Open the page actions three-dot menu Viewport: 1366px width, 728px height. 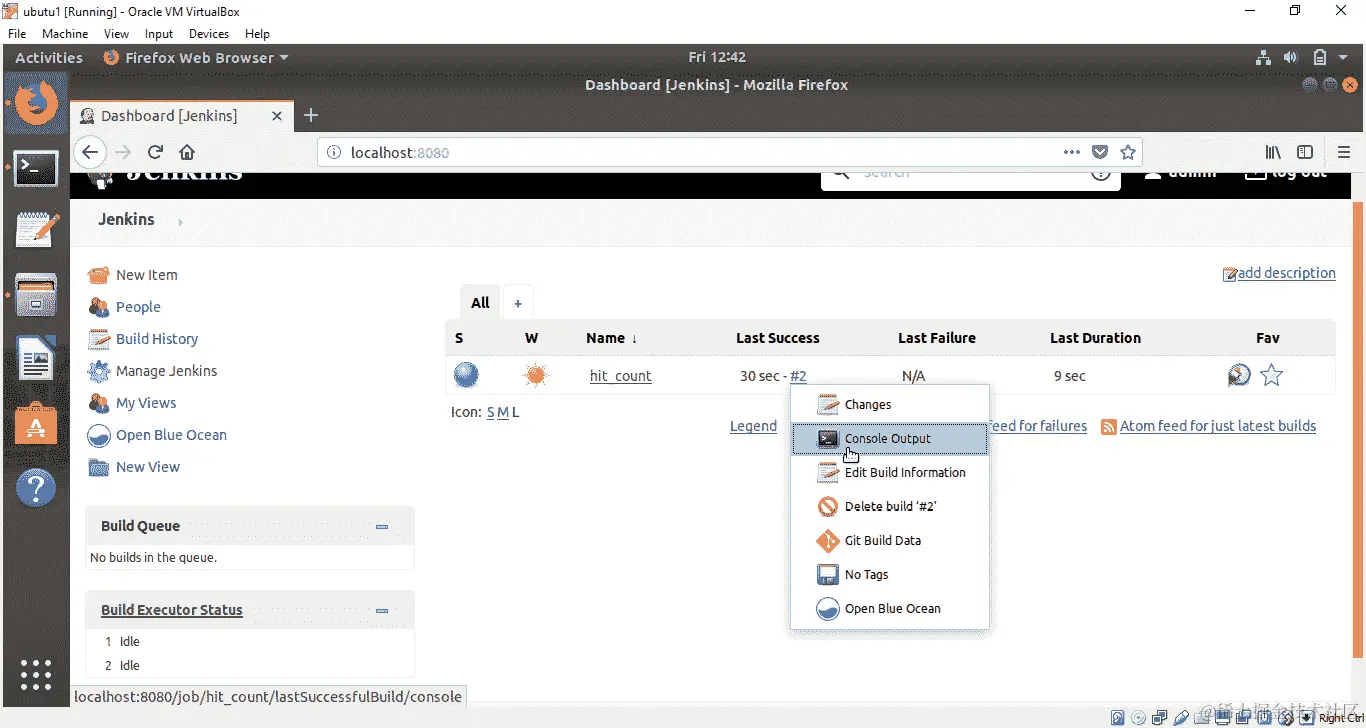pyautogui.click(x=1072, y=152)
